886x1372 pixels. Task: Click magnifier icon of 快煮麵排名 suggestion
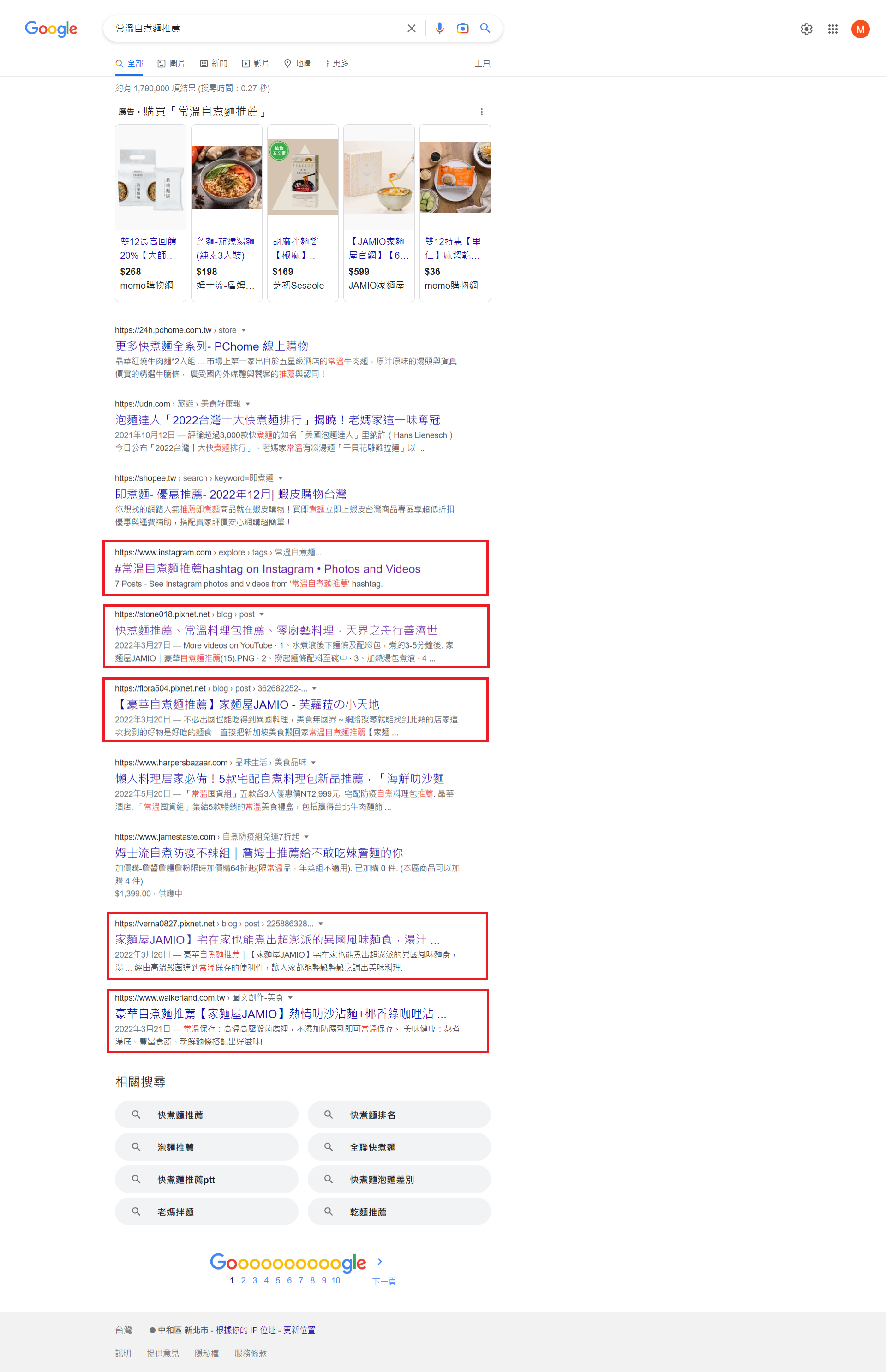tap(329, 1115)
